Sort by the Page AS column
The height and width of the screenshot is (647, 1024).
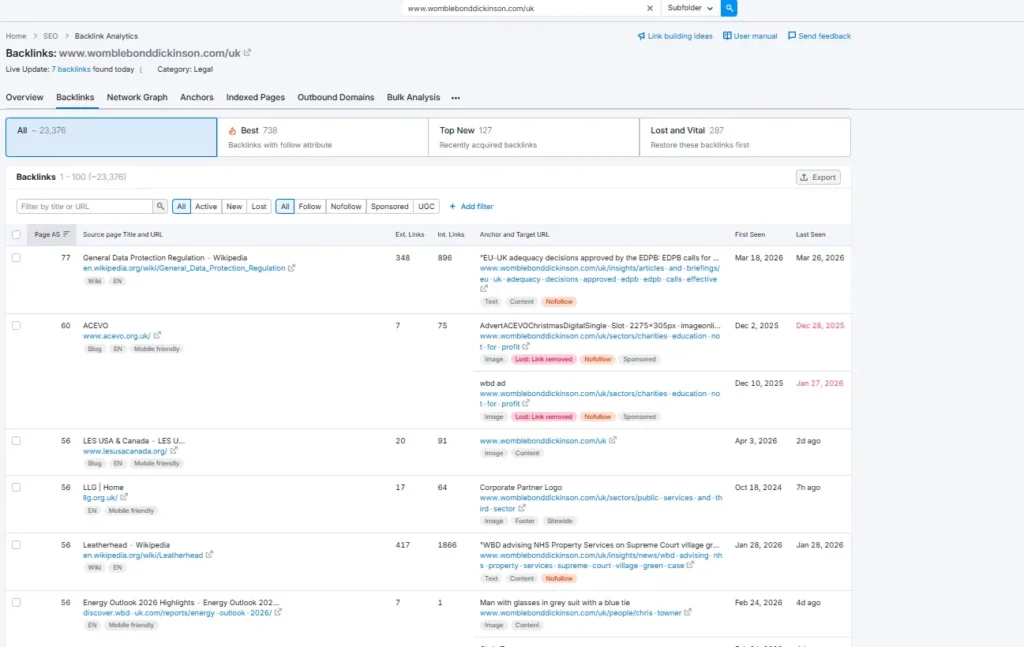pyautogui.click(x=52, y=234)
